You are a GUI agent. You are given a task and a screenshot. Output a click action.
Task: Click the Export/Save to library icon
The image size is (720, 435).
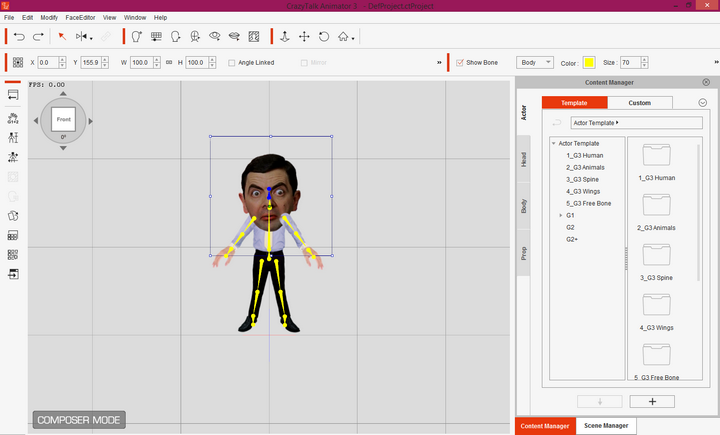[x=13, y=274]
